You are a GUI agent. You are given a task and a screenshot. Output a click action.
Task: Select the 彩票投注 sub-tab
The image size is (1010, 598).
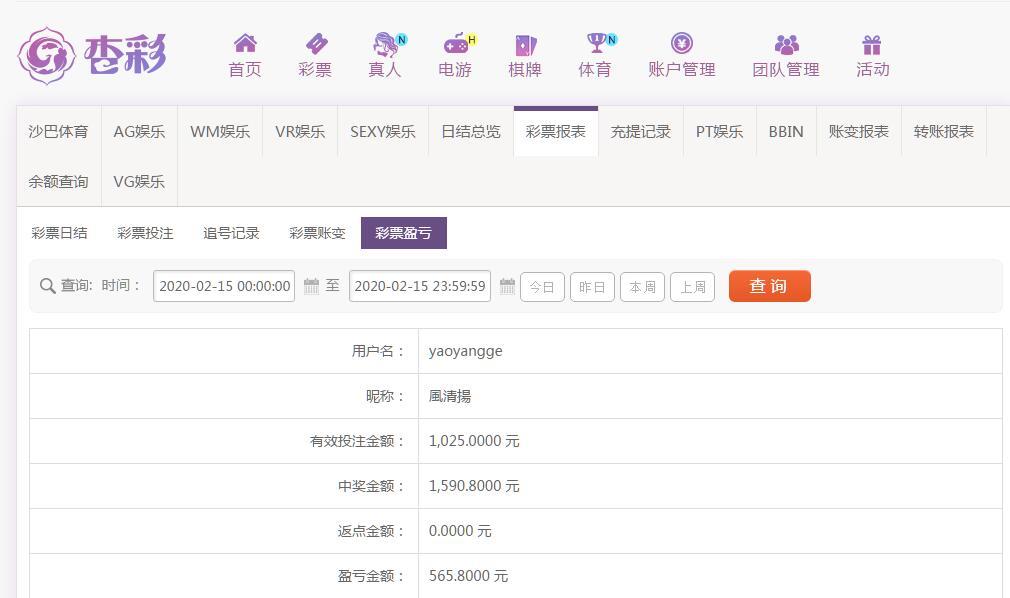click(x=145, y=233)
